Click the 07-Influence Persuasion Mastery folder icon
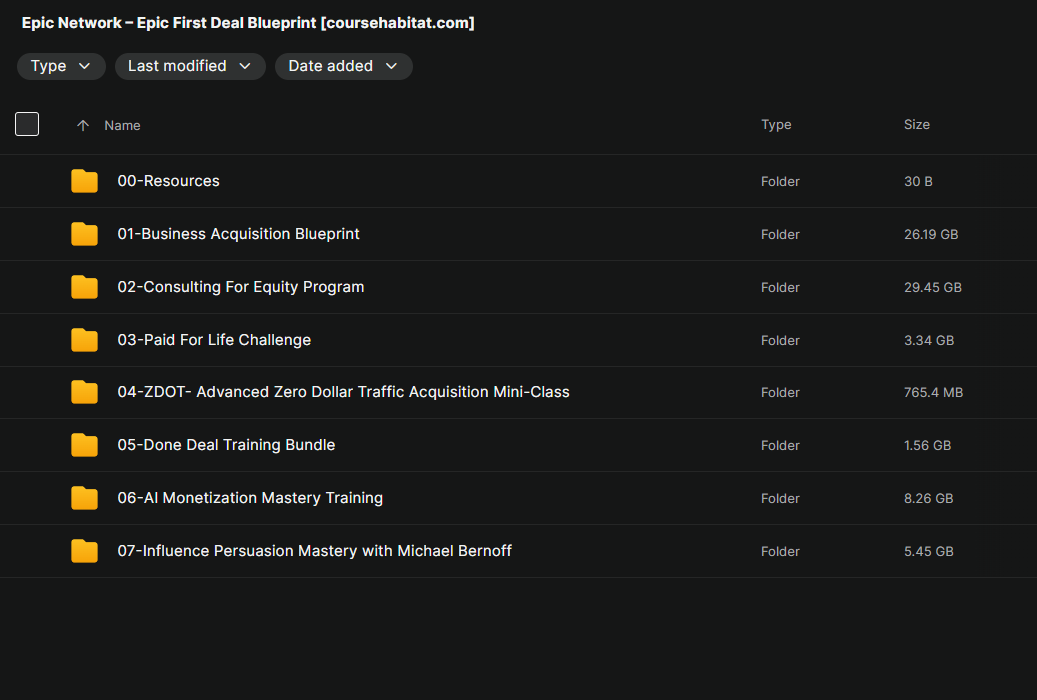This screenshot has height=700, width=1037. [x=84, y=551]
